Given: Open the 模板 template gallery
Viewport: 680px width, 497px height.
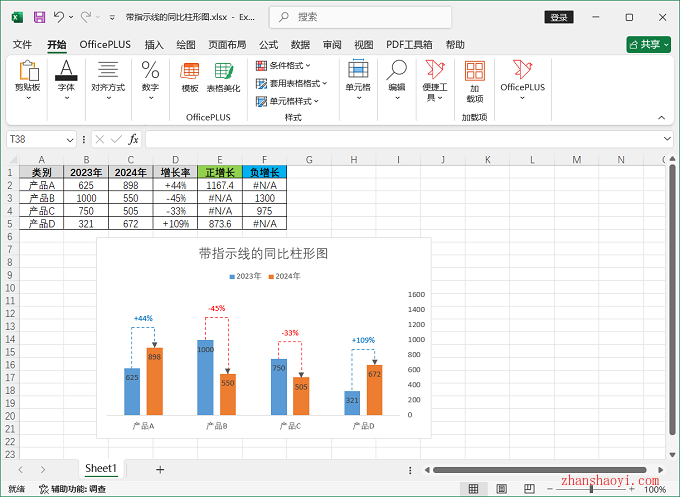Looking at the screenshot, I should click(x=190, y=77).
